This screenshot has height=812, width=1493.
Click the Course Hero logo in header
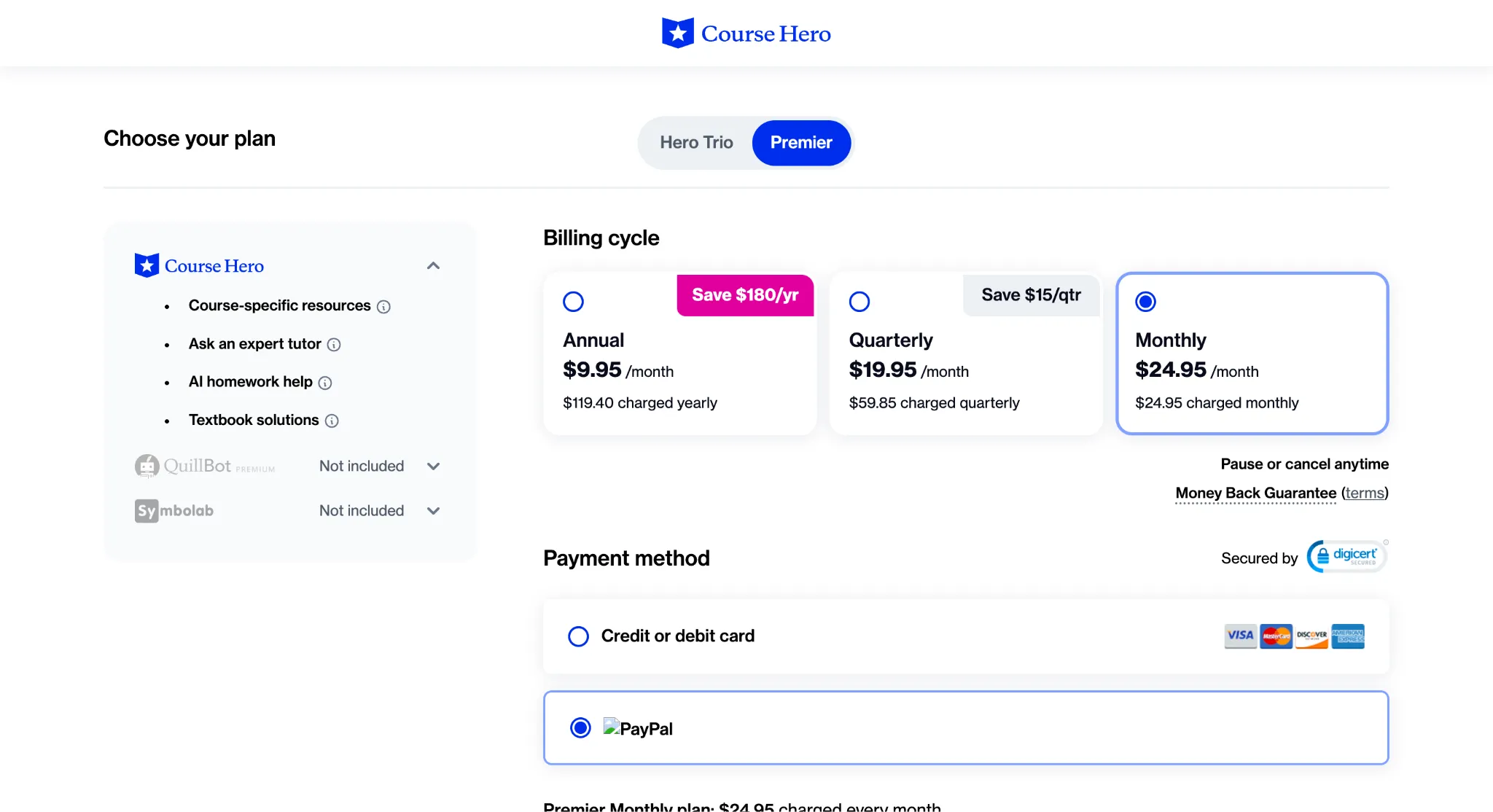pyautogui.click(x=746, y=34)
